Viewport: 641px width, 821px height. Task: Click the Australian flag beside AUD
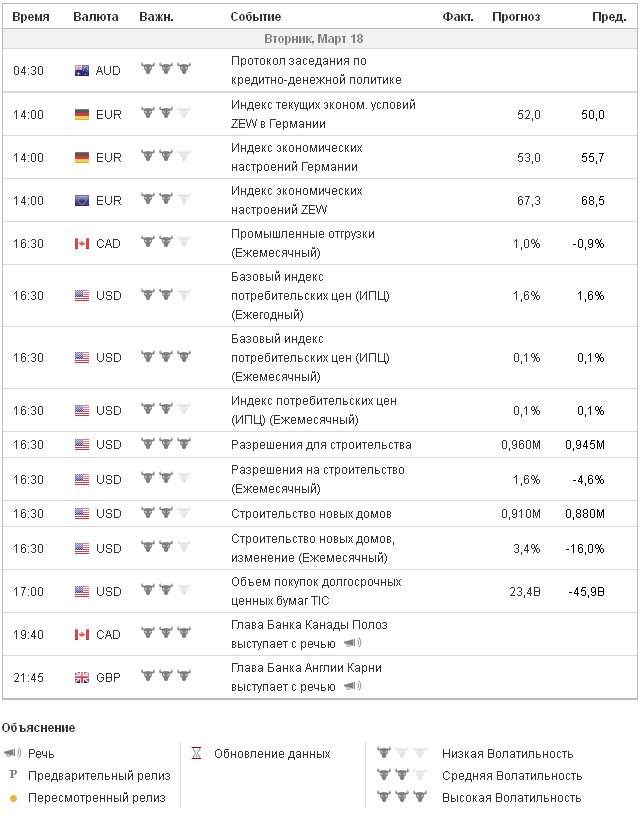pyautogui.click(x=82, y=71)
